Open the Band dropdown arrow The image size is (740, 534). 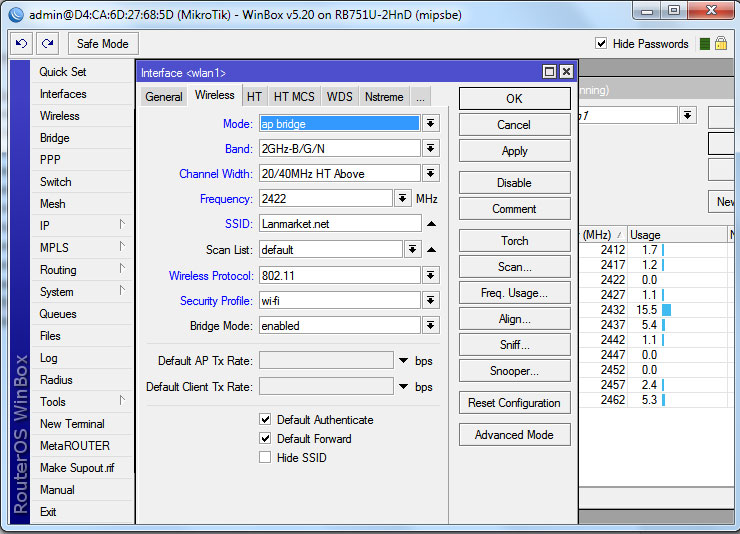tap(431, 148)
